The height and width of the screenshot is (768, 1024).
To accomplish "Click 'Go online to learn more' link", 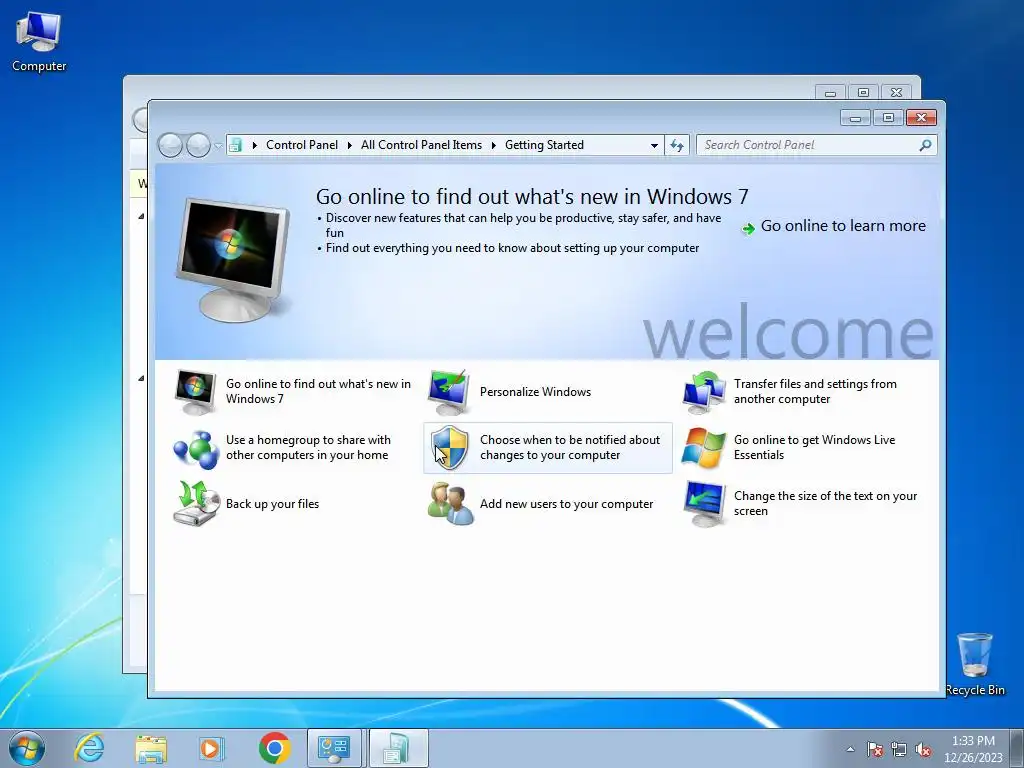I will coord(842,226).
